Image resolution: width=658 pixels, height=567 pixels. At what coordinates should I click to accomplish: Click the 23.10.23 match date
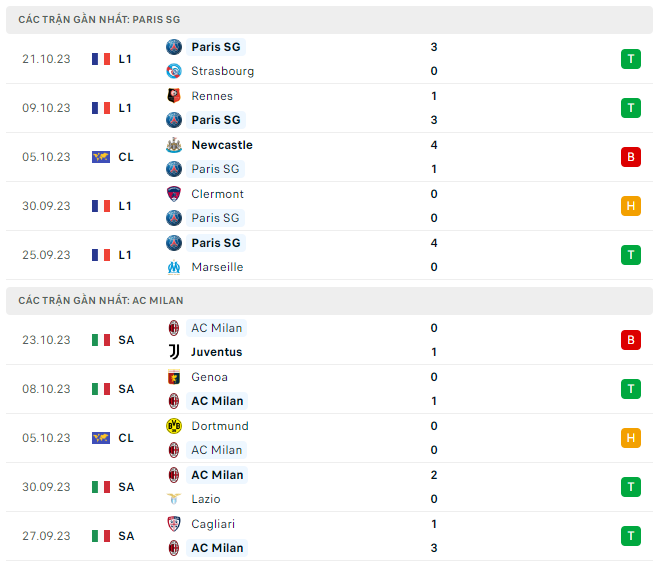(x=46, y=340)
